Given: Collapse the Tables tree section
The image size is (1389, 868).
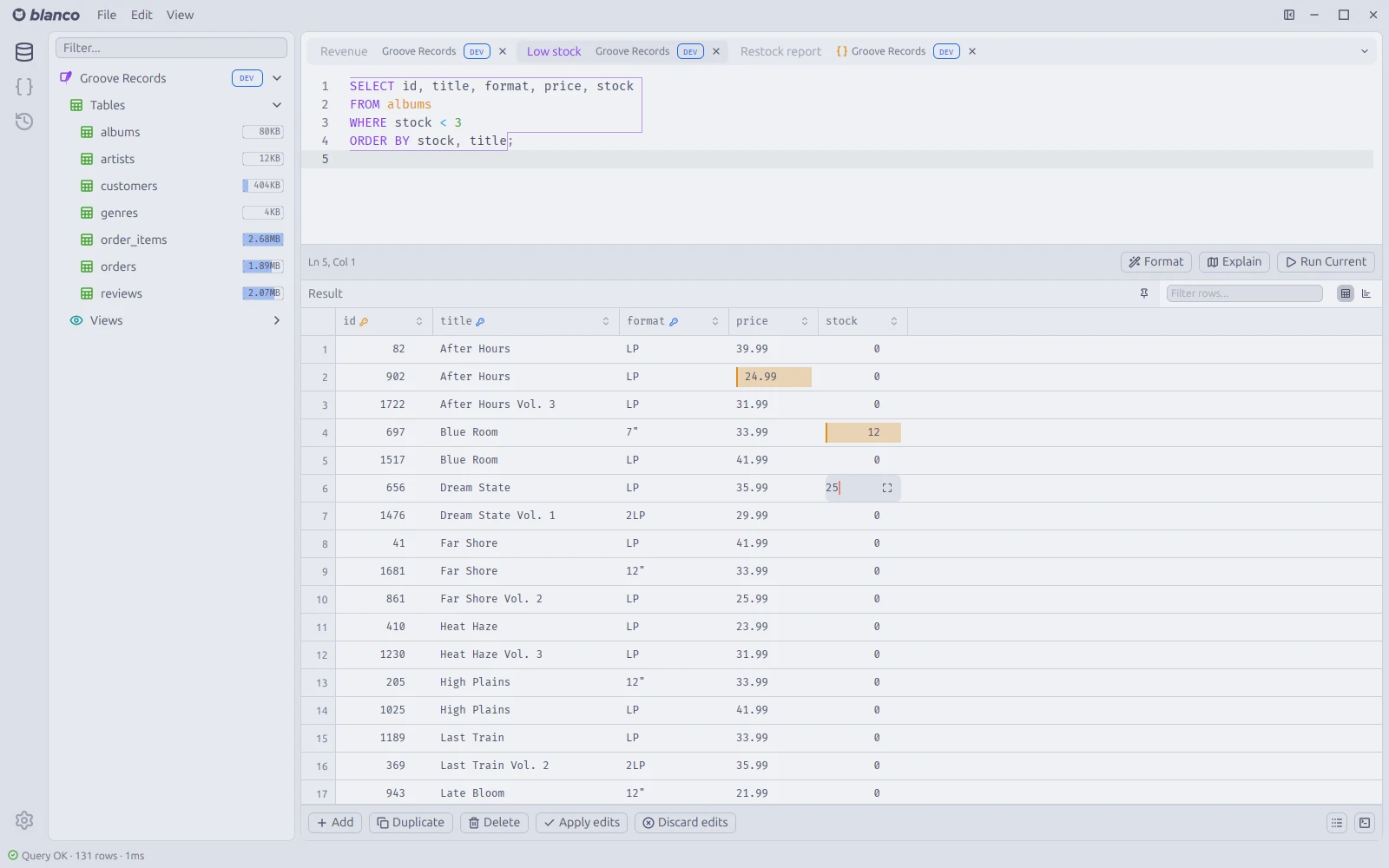Looking at the screenshot, I should point(277,105).
